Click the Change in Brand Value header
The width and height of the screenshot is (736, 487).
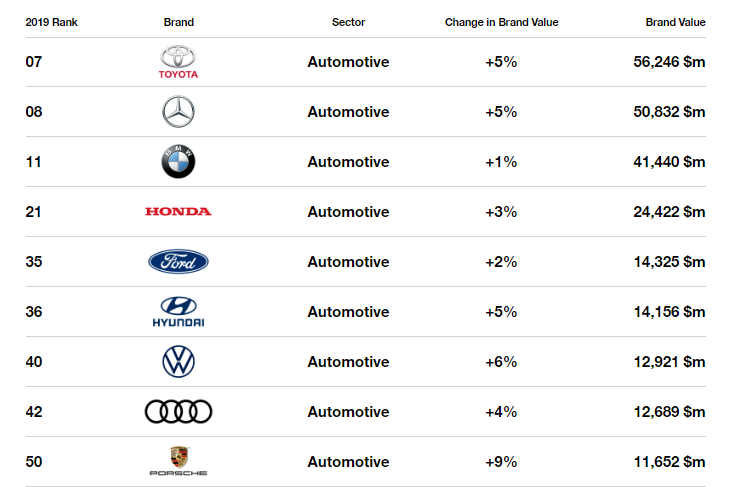coord(501,22)
